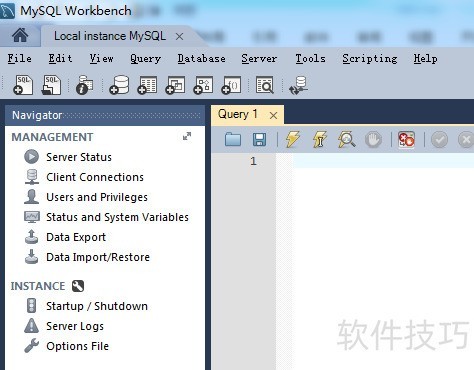
Task: Click the Server Status play icon
Action: (x=31, y=157)
